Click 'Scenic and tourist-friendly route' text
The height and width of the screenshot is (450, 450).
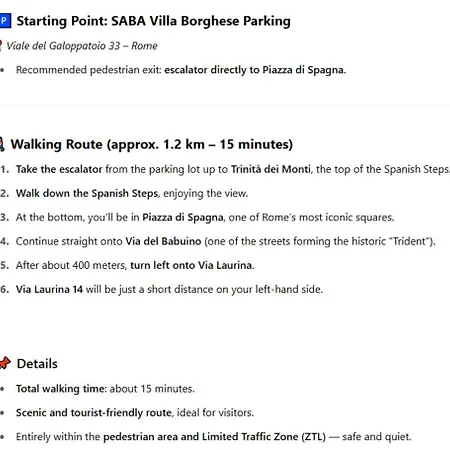(94, 413)
